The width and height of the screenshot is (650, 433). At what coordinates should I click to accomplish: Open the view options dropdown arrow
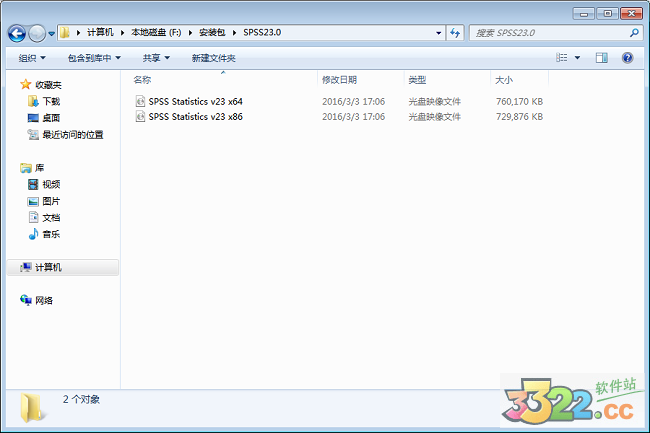tap(577, 58)
